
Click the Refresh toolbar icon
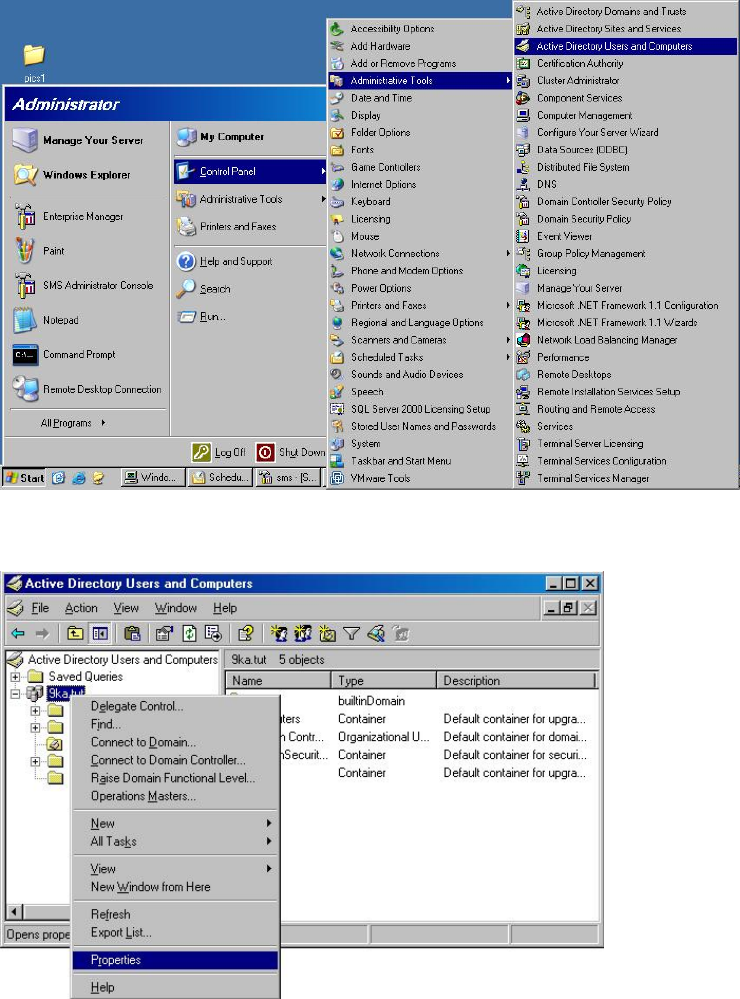pos(189,633)
